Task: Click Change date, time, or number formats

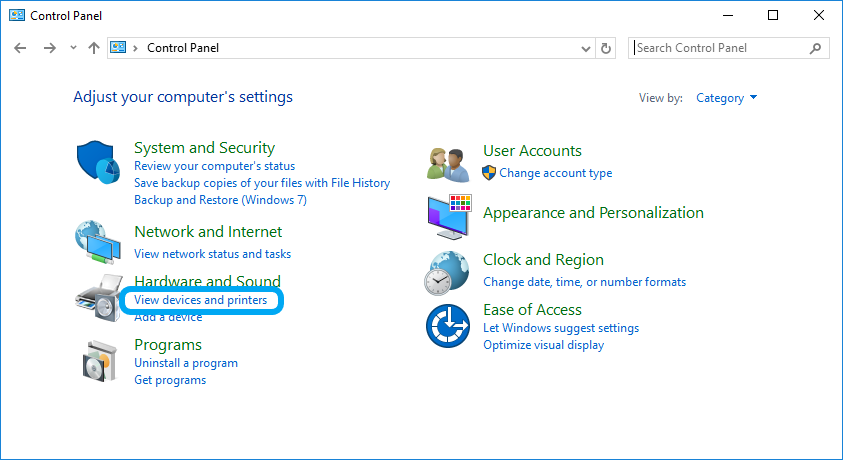Action: 584,282
